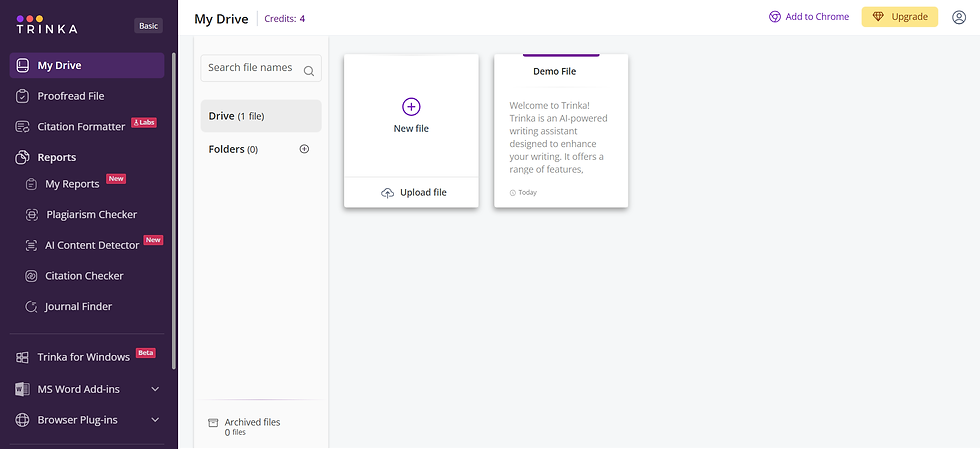The image size is (980, 449).
Task: Click the purple plus circle for New file
Action: click(x=411, y=107)
